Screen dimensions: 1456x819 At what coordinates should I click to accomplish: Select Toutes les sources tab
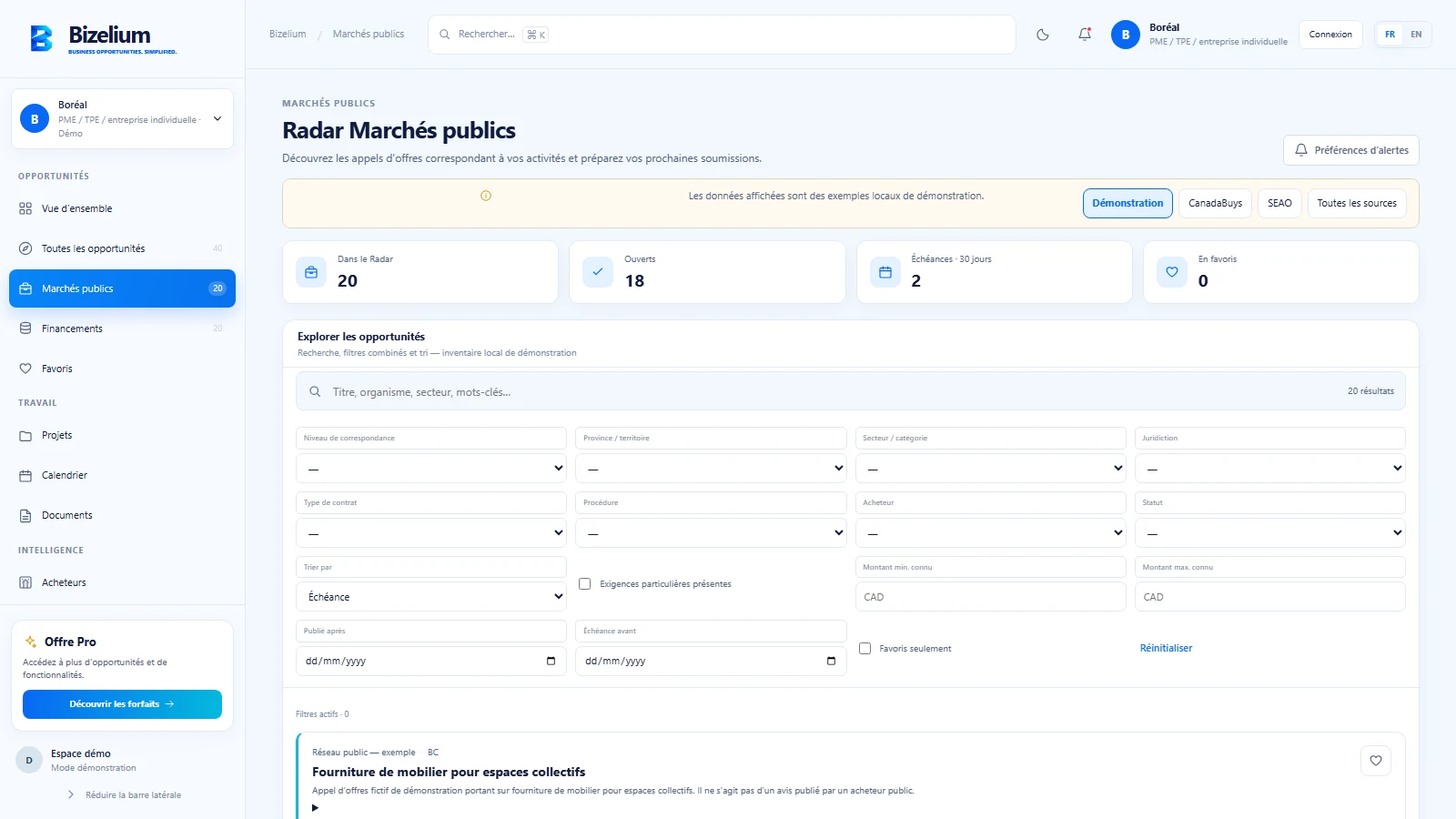[x=1357, y=203]
